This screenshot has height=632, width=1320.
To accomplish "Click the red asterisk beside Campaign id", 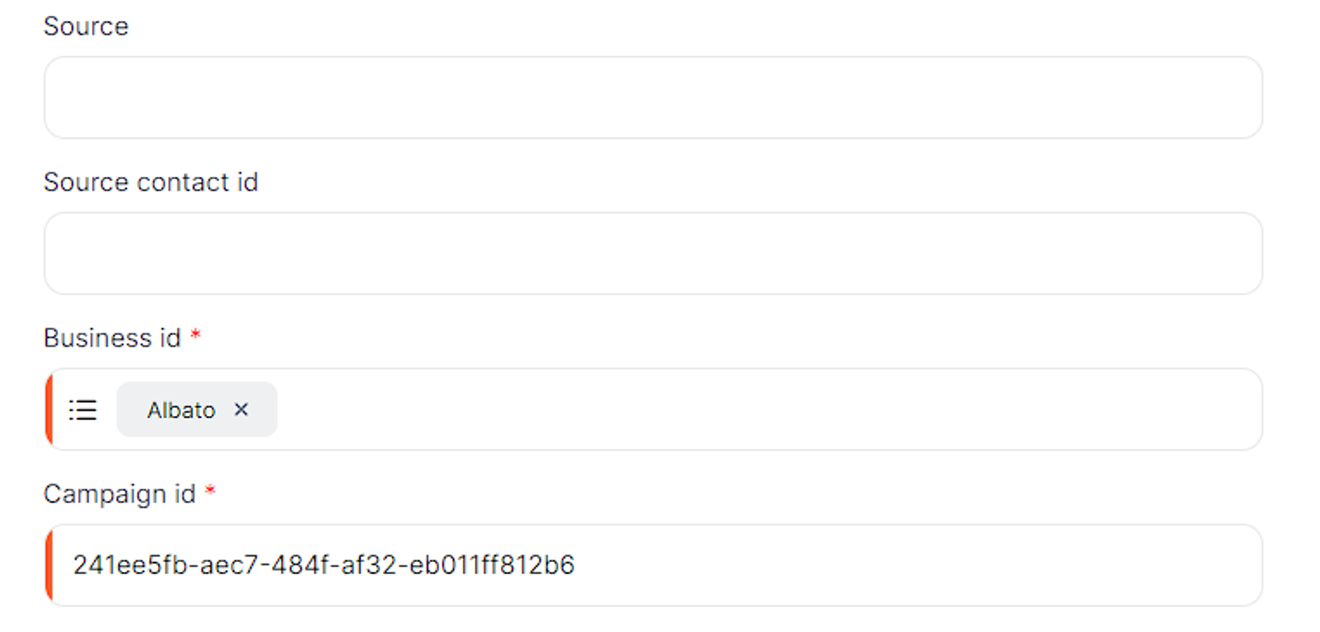I will coord(210,493).
